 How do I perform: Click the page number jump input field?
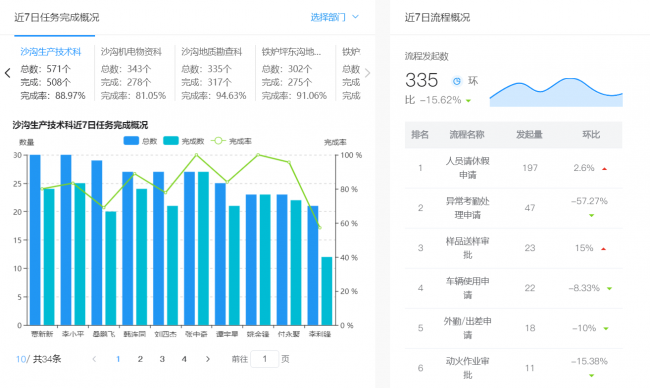coord(264,359)
